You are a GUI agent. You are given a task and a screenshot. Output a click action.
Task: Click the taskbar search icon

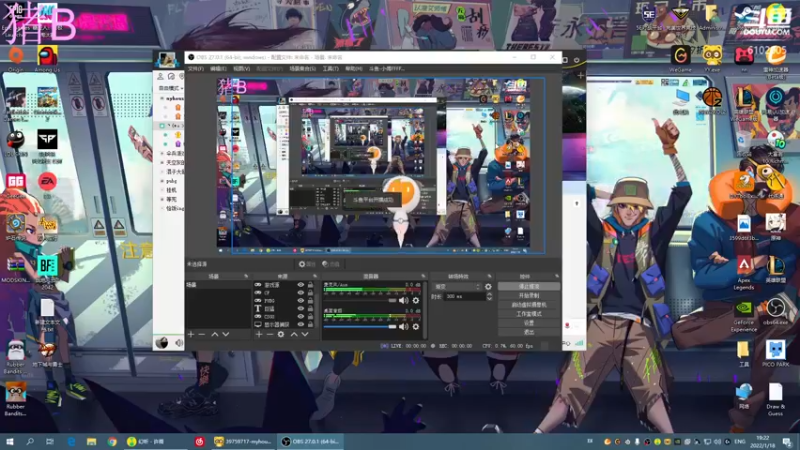click(x=30, y=441)
